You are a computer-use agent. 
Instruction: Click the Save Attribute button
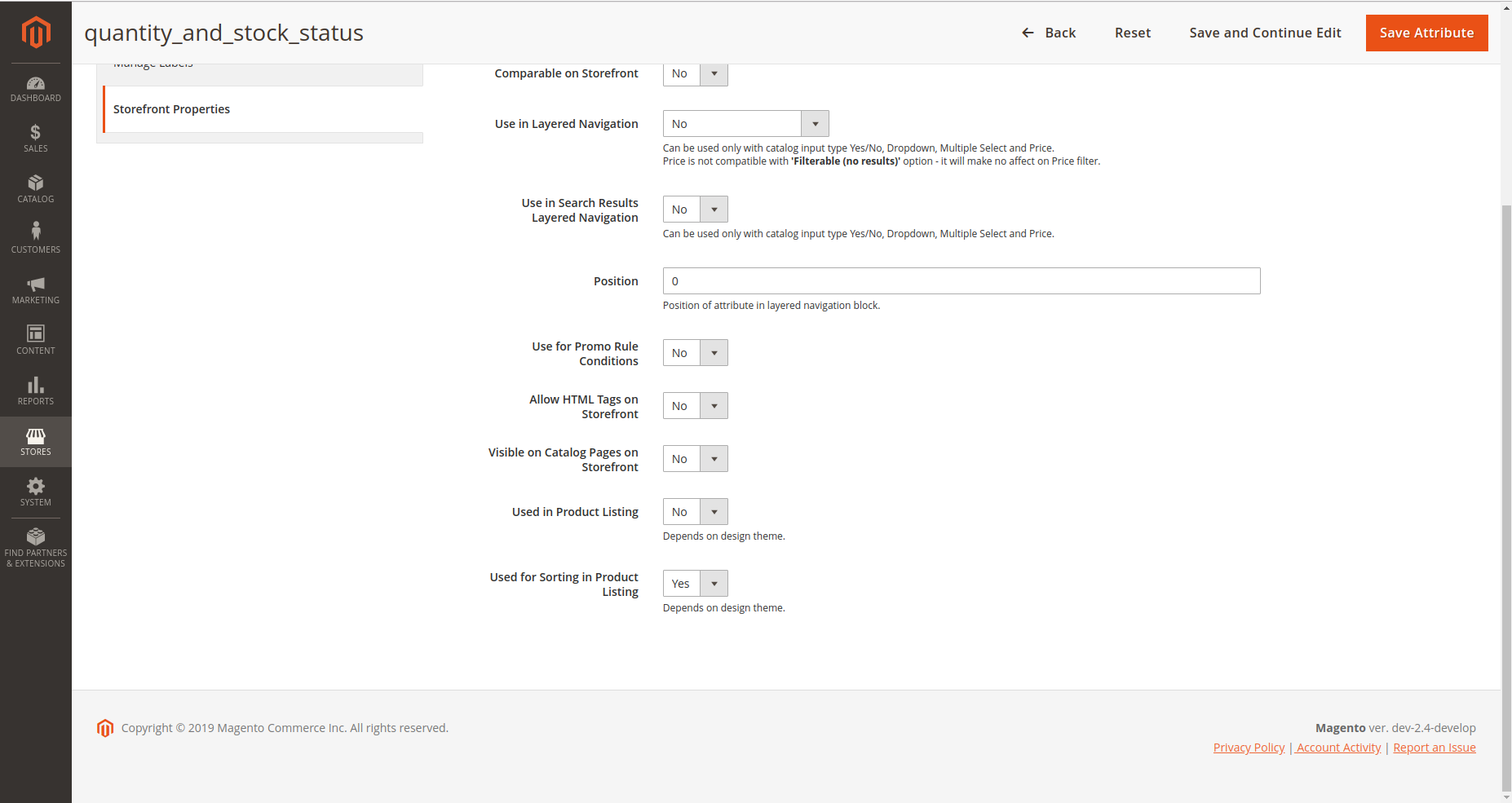[x=1426, y=33]
